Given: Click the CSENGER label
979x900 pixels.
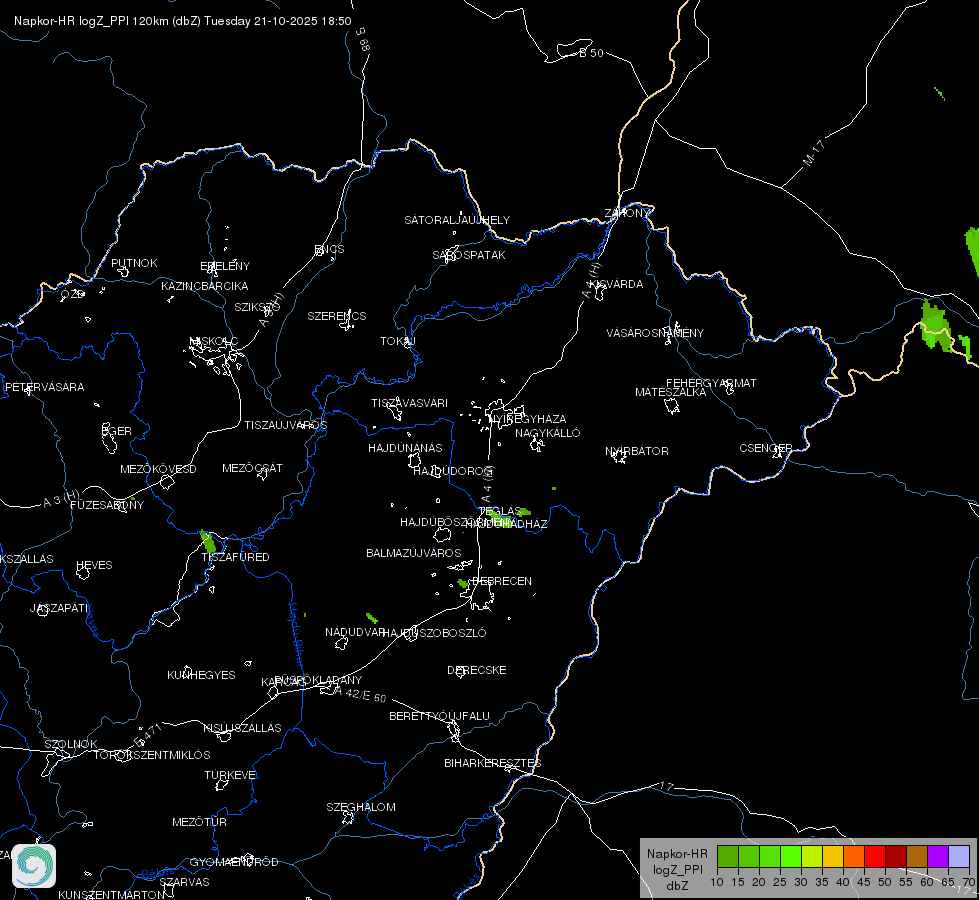Looking at the screenshot, I should [765, 448].
